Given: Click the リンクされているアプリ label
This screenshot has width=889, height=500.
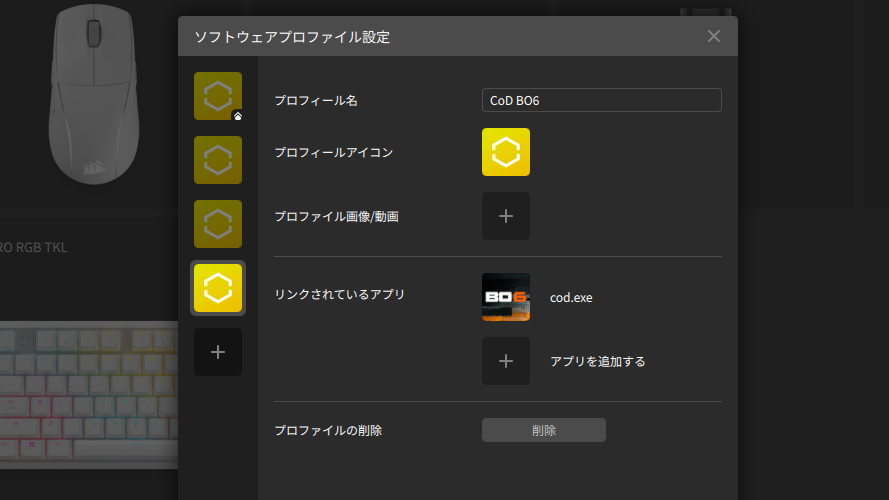Looking at the screenshot, I should pyautogui.click(x=339, y=294).
